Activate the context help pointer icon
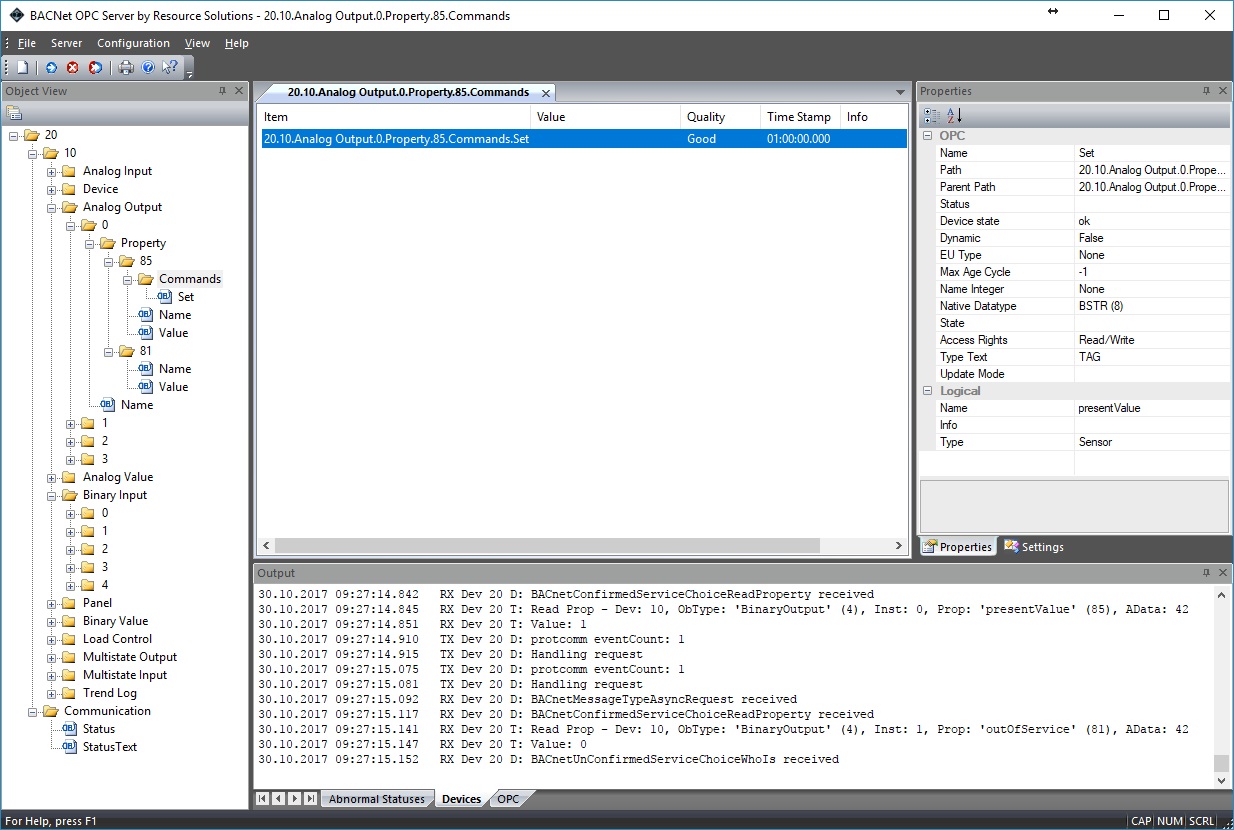Image resolution: width=1234 pixels, height=830 pixels. pos(170,67)
